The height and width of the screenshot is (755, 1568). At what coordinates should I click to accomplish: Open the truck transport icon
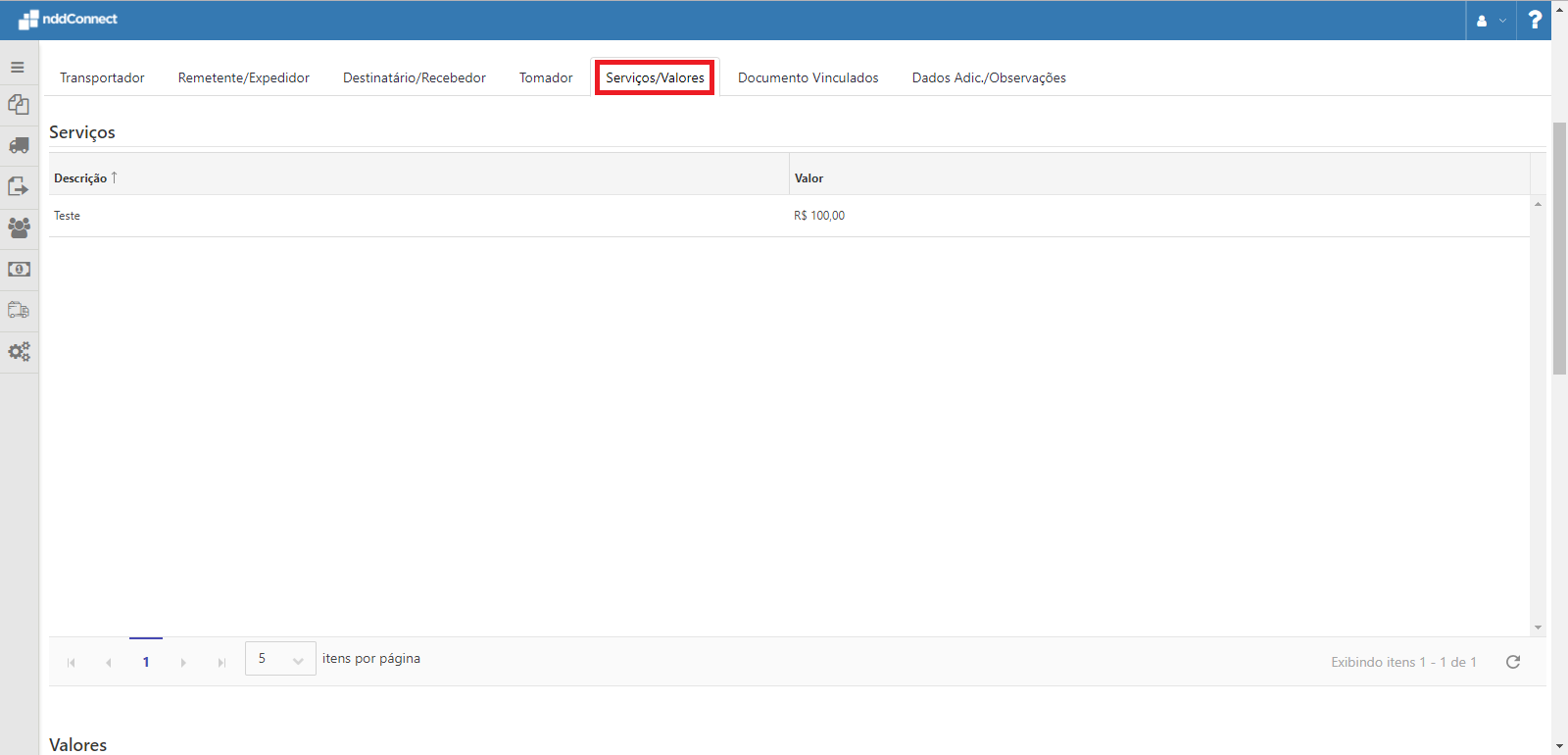click(x=19, y=146)
